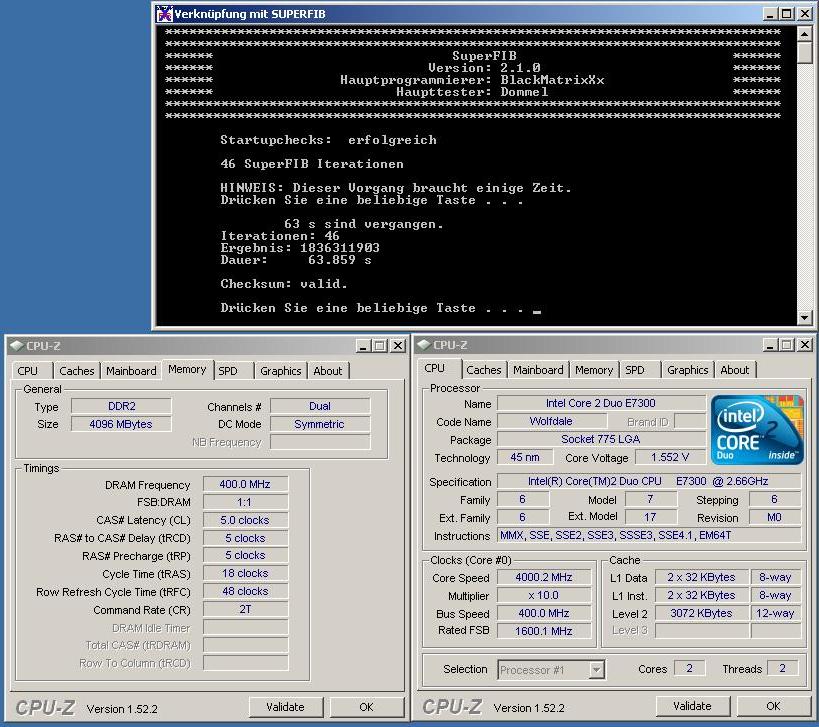Screen dimensions: 819x727
Task: Click the Intel Core 2 Duo logo
Action: pos(757,430)
